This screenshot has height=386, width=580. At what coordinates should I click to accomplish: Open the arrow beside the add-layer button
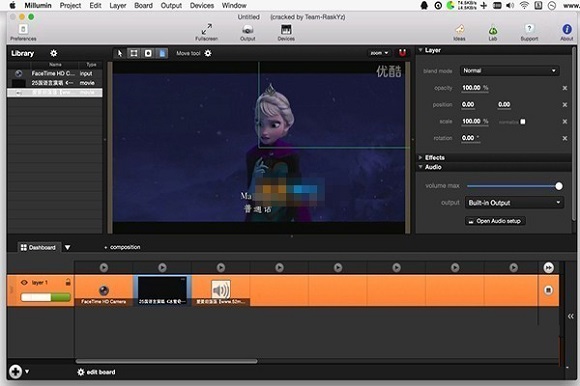pos(27,371)
